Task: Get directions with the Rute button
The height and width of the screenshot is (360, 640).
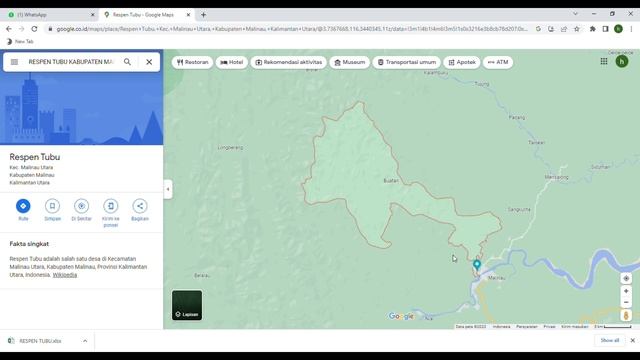Action: pyautogui.click(x=23, y=206)
